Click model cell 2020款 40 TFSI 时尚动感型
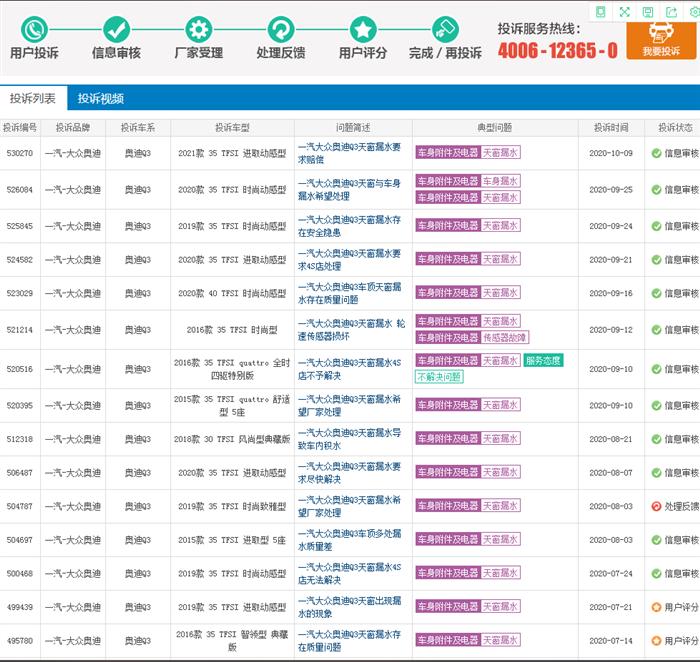 tap(232, 293)
